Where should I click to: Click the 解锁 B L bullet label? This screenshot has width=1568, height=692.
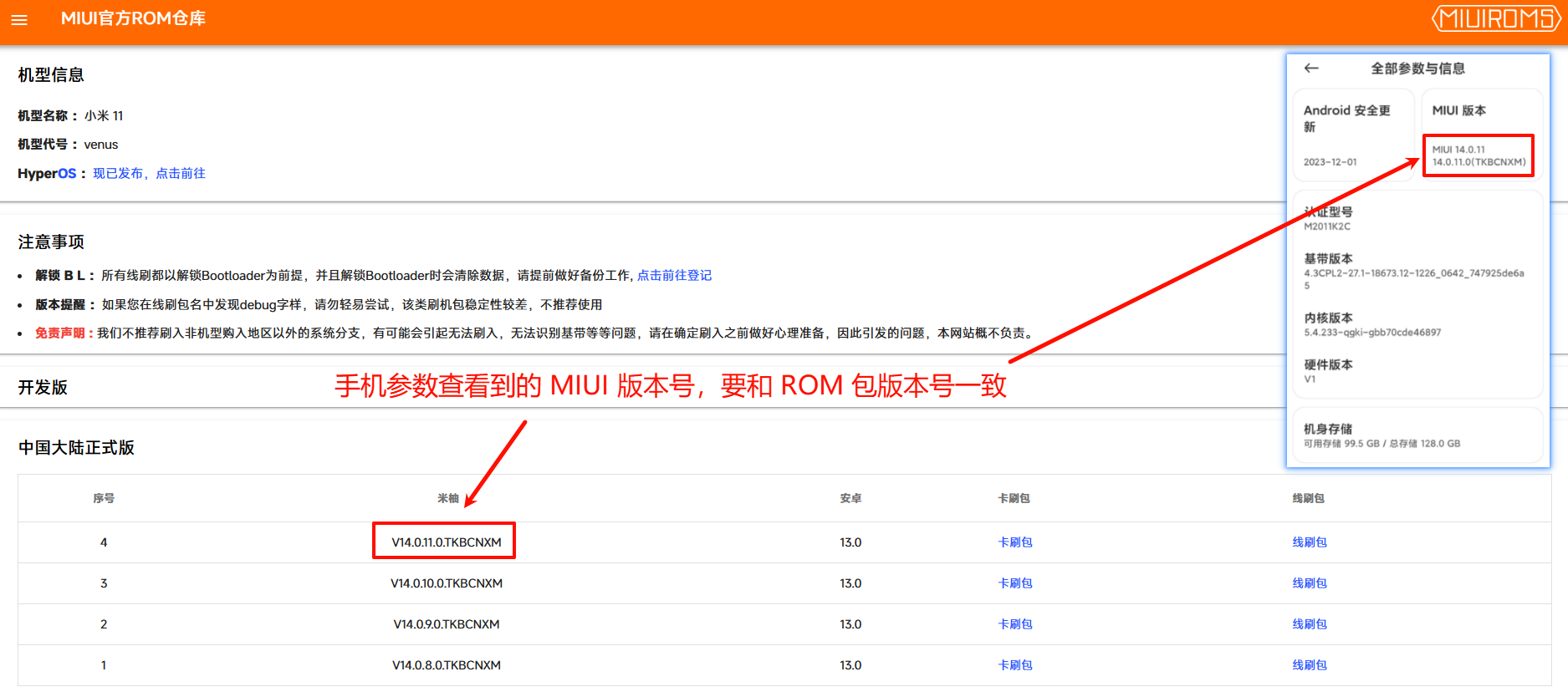(64, 275)
